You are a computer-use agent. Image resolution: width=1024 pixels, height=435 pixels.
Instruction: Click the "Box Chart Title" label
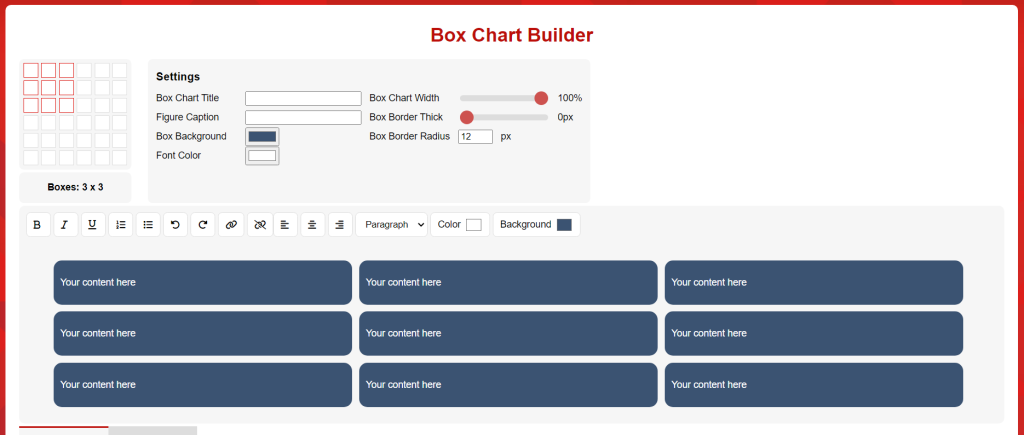click(x=187, y=98)
